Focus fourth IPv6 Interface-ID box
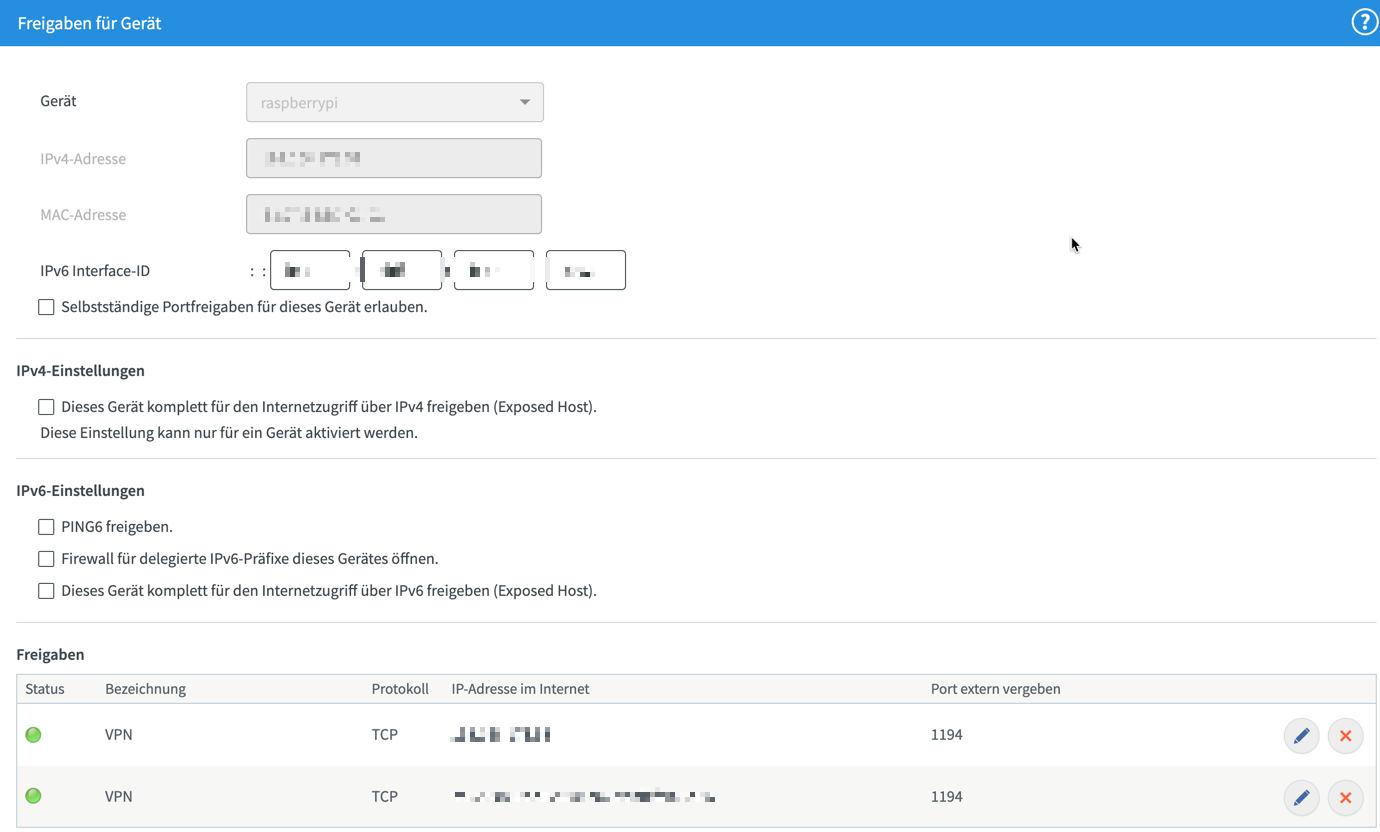Viewport: 1380px width, 832px height. pos(586,270)
